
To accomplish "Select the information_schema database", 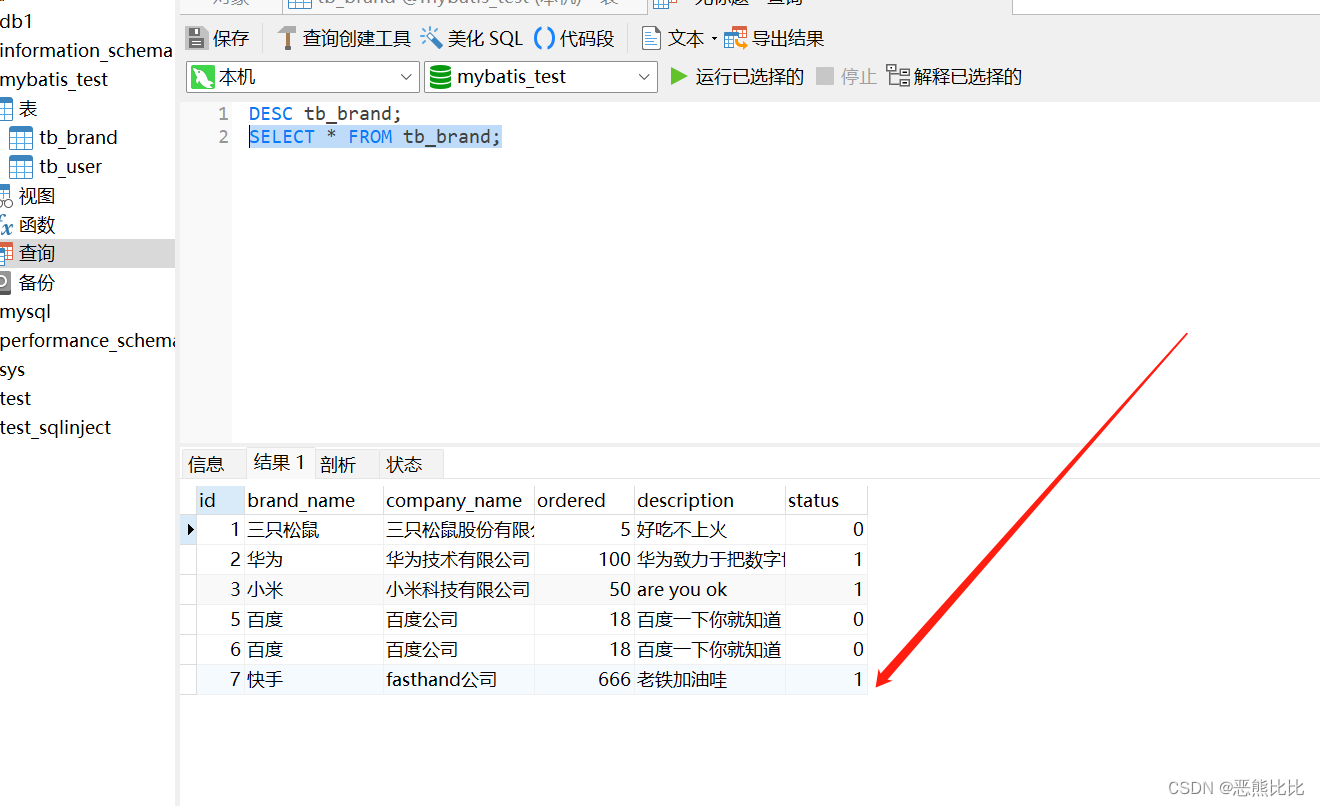I will point(86,50).
